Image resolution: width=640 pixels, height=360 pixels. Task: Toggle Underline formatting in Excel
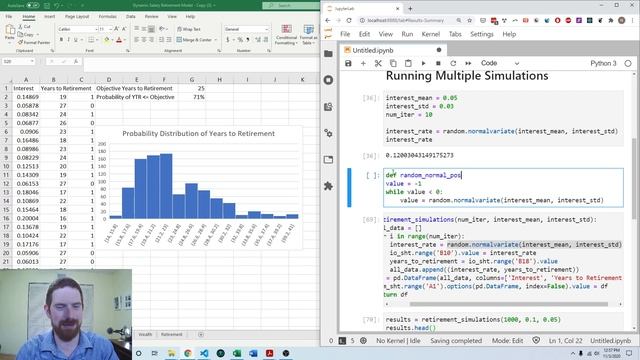(x=75, y=40)
